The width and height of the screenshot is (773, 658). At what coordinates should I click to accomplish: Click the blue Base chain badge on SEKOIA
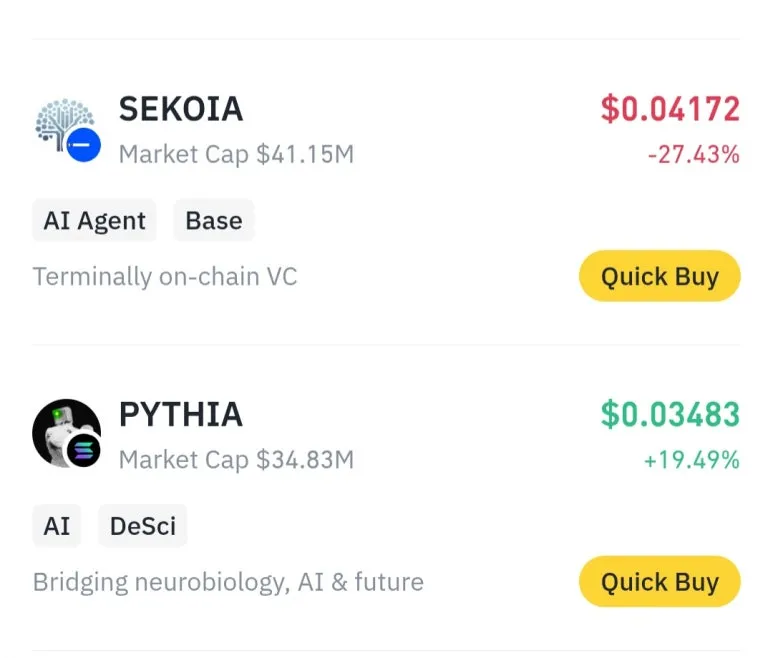coord(84,146)
